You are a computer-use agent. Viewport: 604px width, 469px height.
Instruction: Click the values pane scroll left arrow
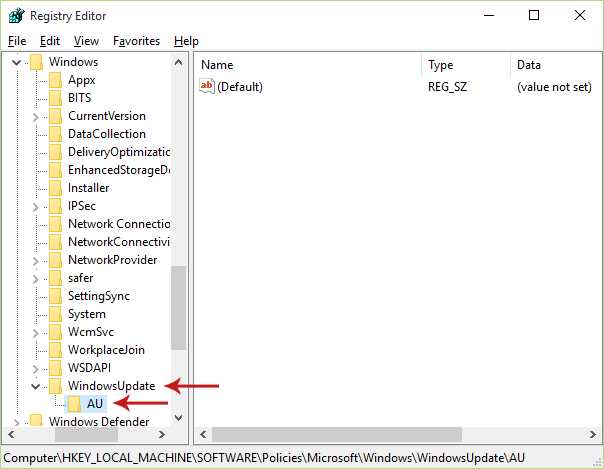click(x=203, y=434)
